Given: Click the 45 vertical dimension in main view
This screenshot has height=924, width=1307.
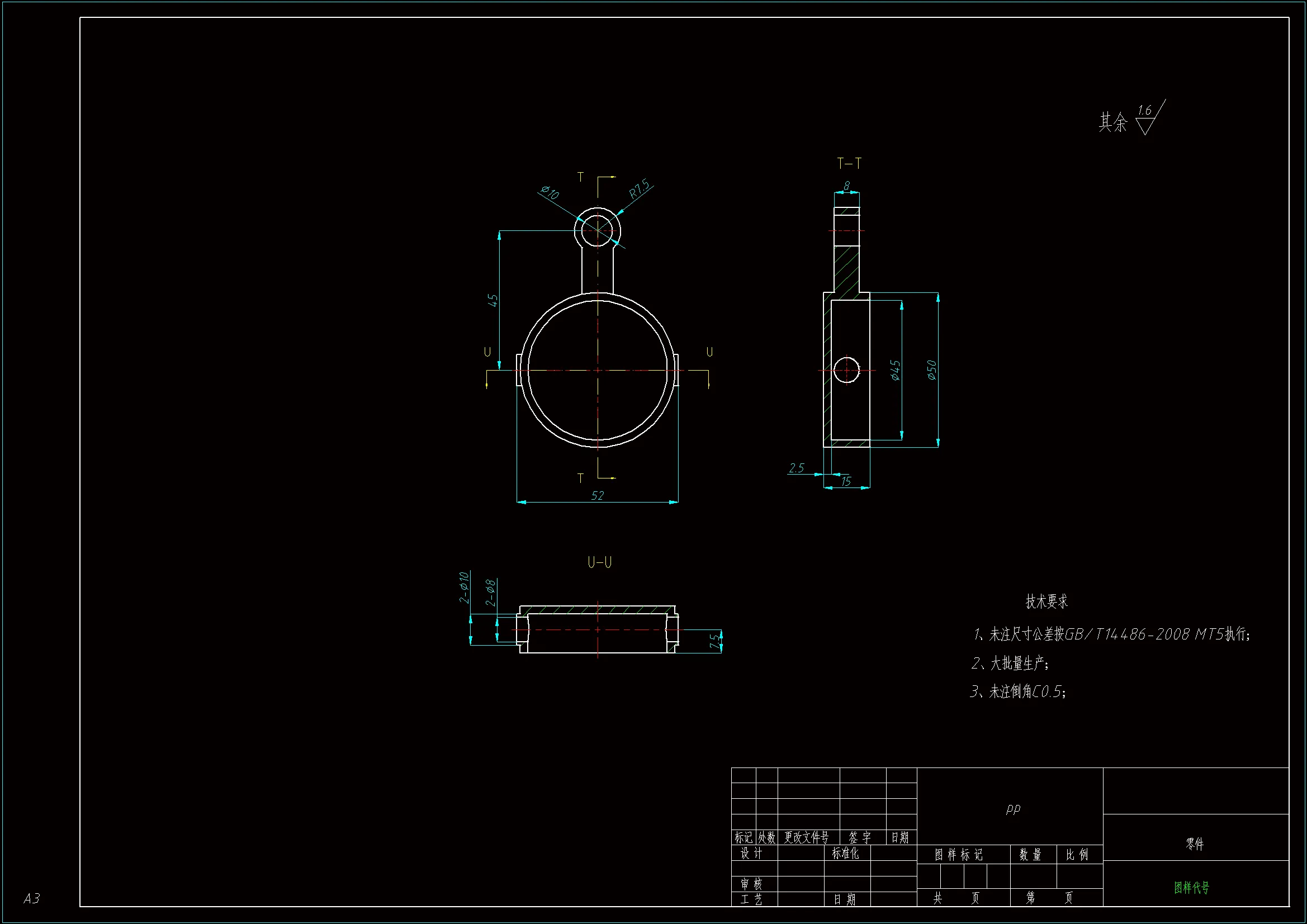Looking at the screenshot, I should point(493,300).
